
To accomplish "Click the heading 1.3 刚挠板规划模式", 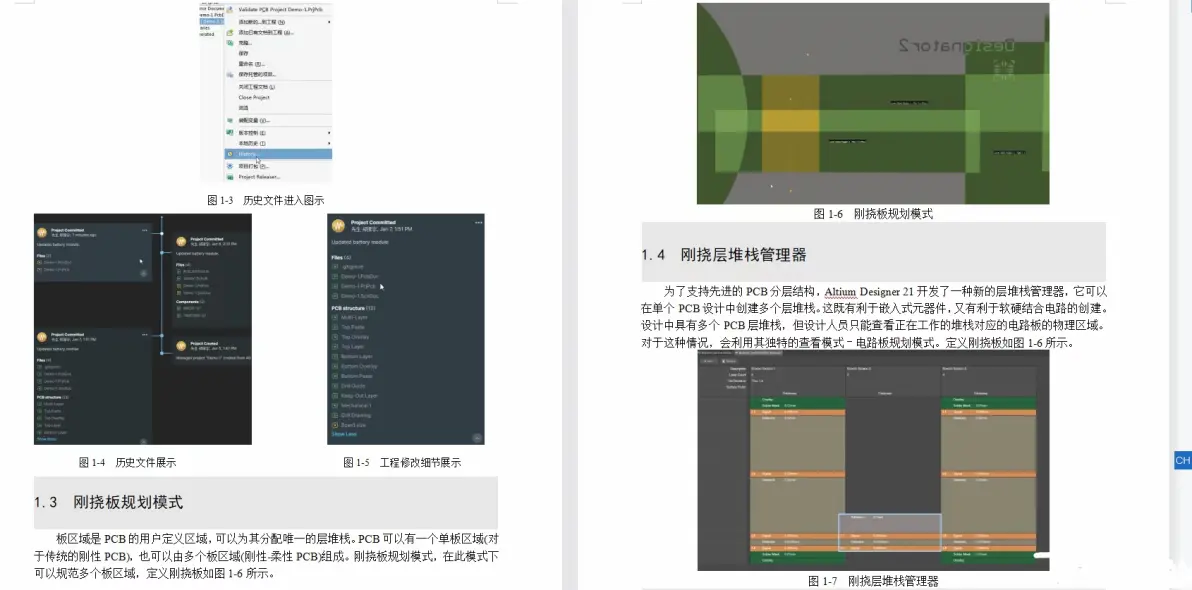I will tap(109, 503).
